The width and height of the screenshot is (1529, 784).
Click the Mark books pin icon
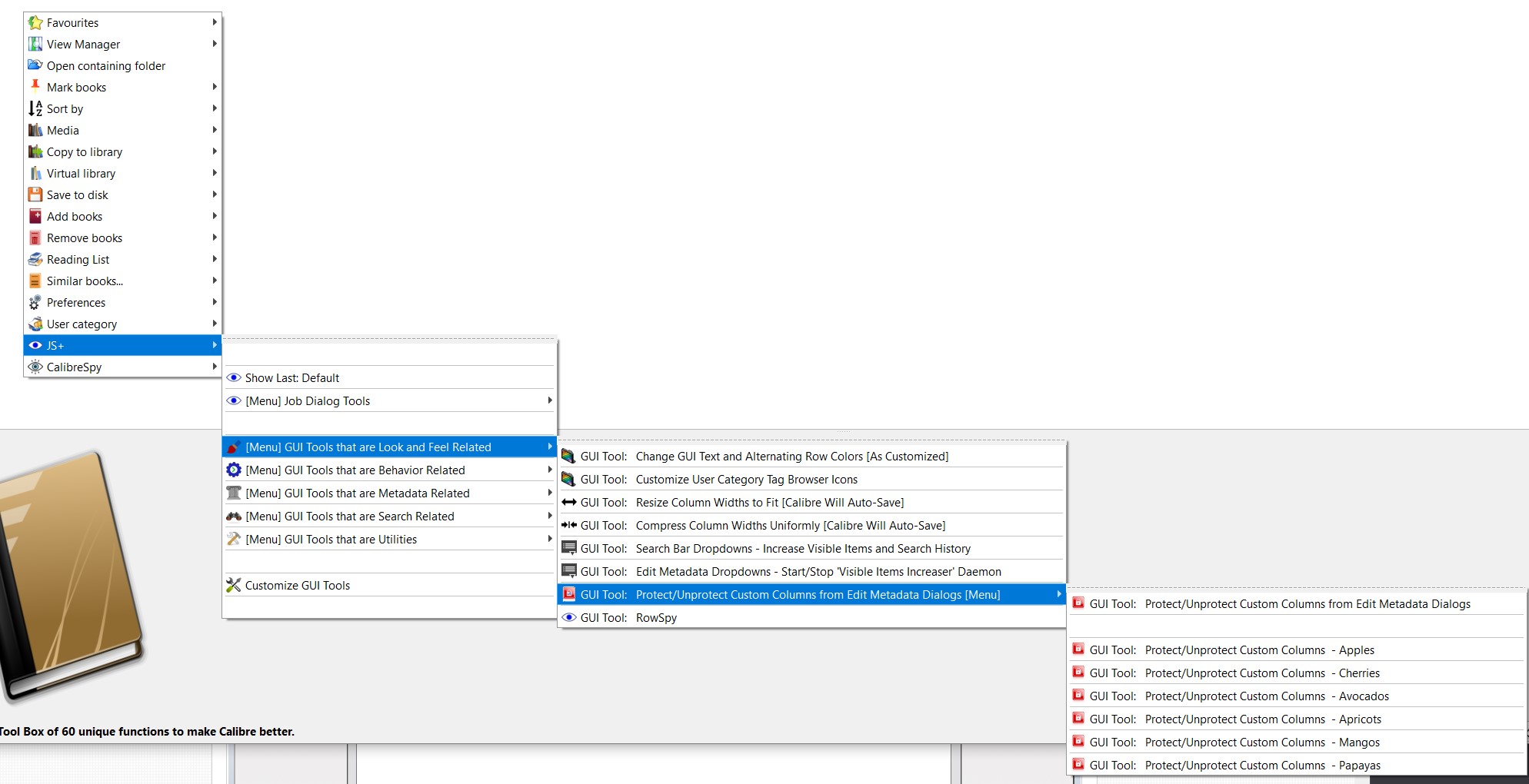point(35,88)
